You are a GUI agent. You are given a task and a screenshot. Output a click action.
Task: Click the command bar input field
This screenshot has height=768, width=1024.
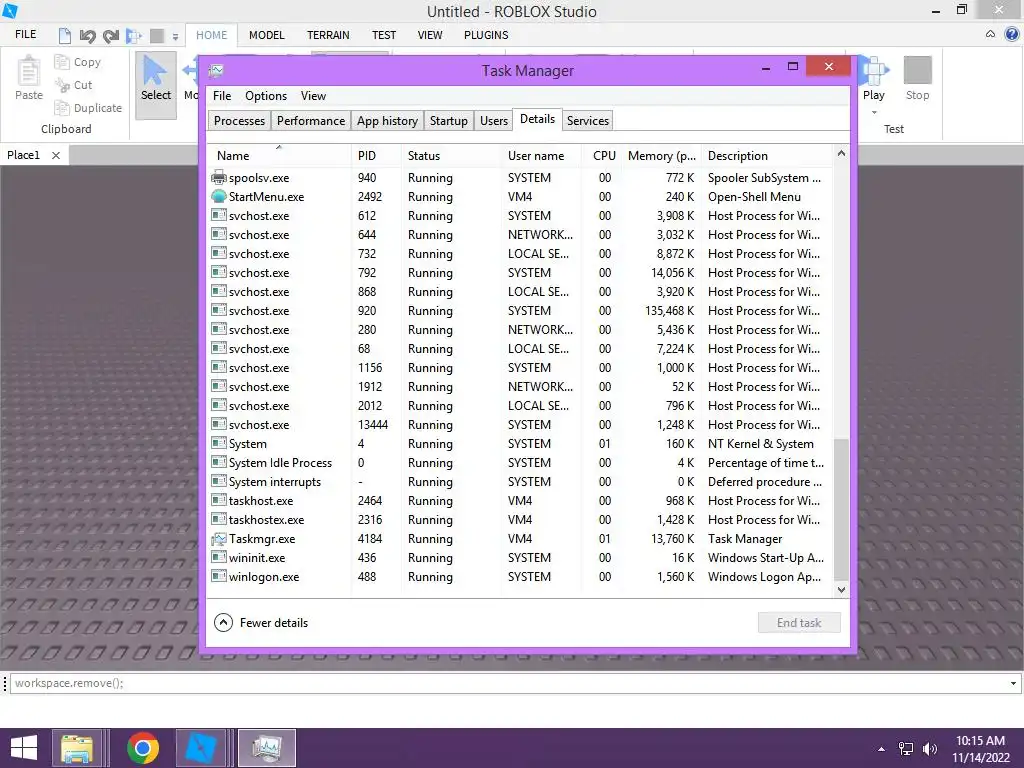coord(509,683)
